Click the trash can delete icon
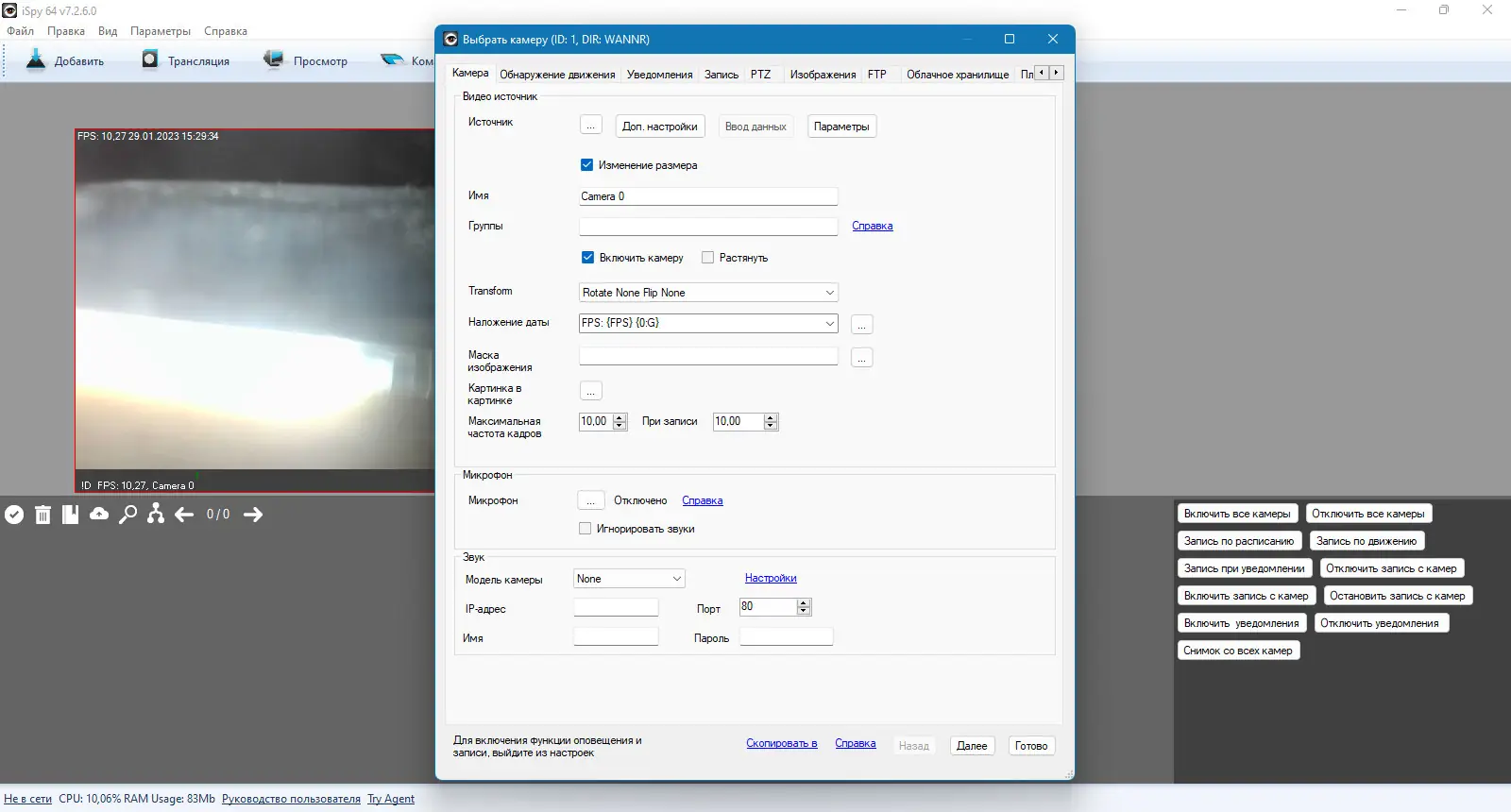 (x=42, y=515)
